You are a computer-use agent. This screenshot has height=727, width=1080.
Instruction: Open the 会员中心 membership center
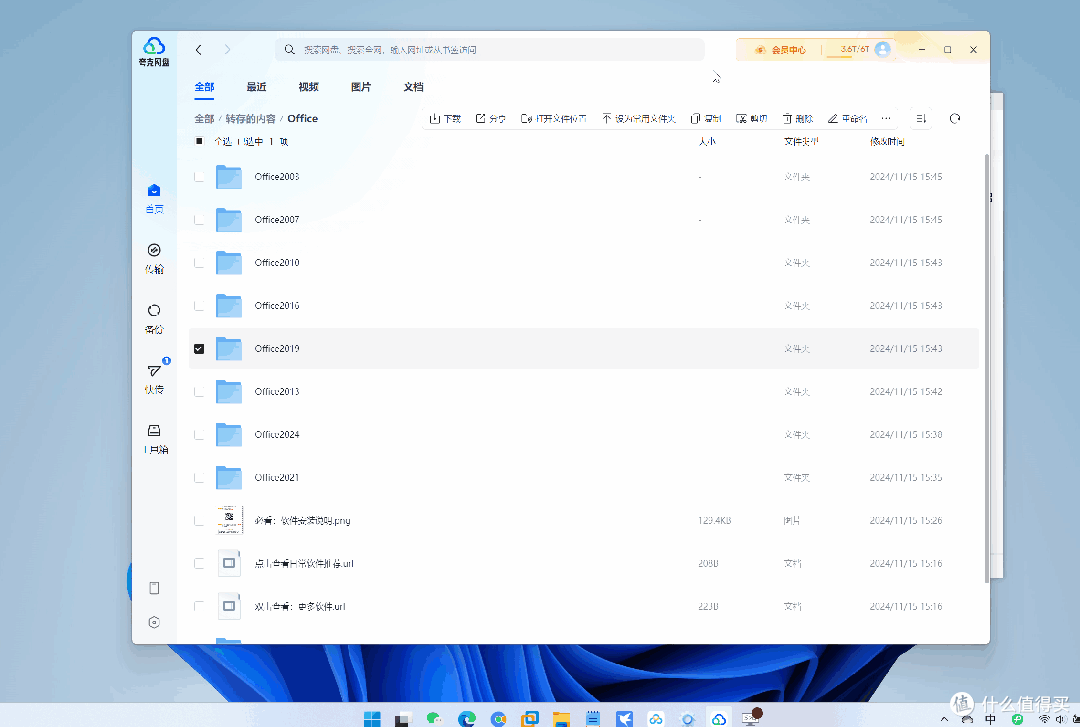[x=780, y=50]
